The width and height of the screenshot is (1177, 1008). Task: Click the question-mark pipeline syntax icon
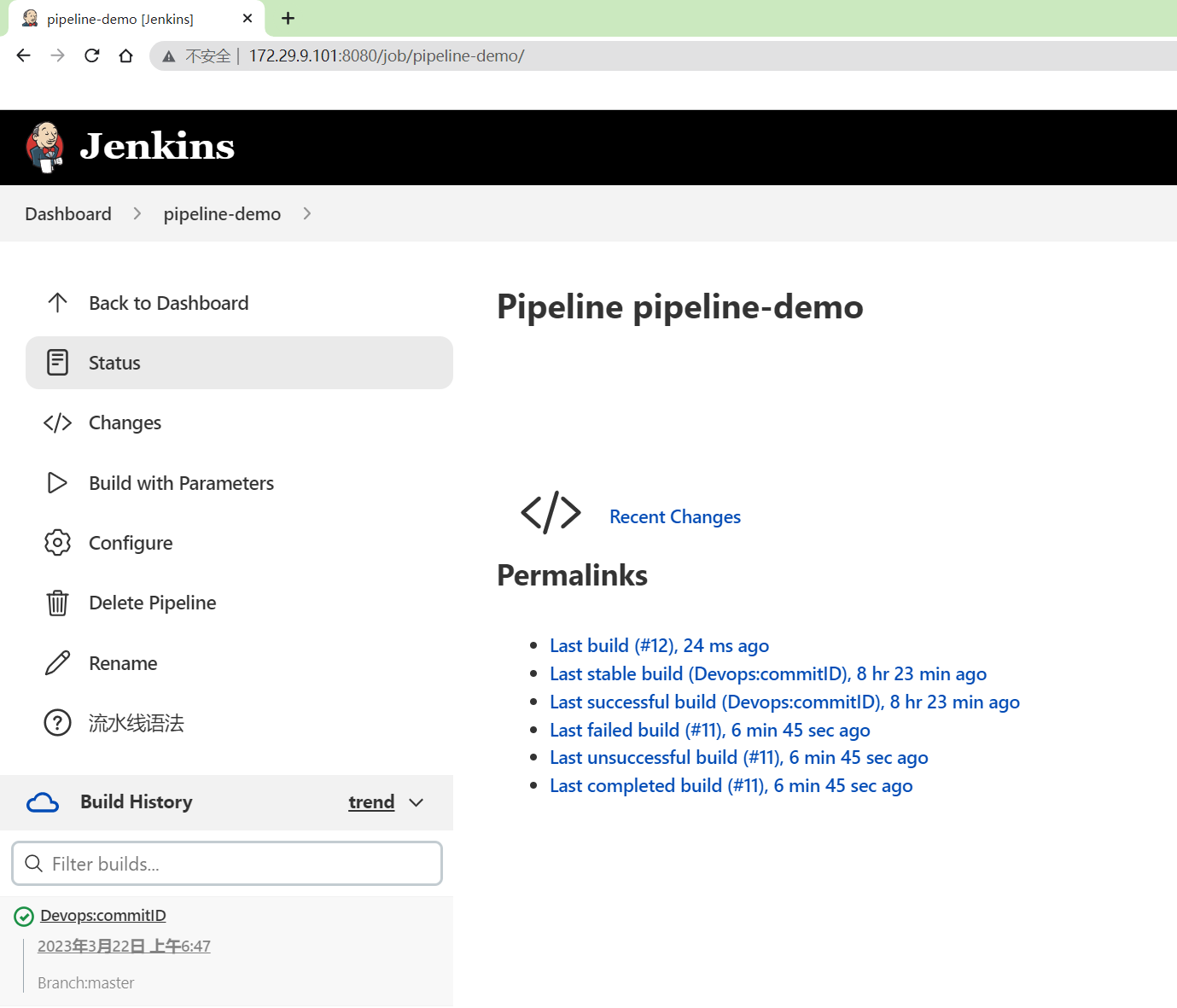[x=57, y=723]
